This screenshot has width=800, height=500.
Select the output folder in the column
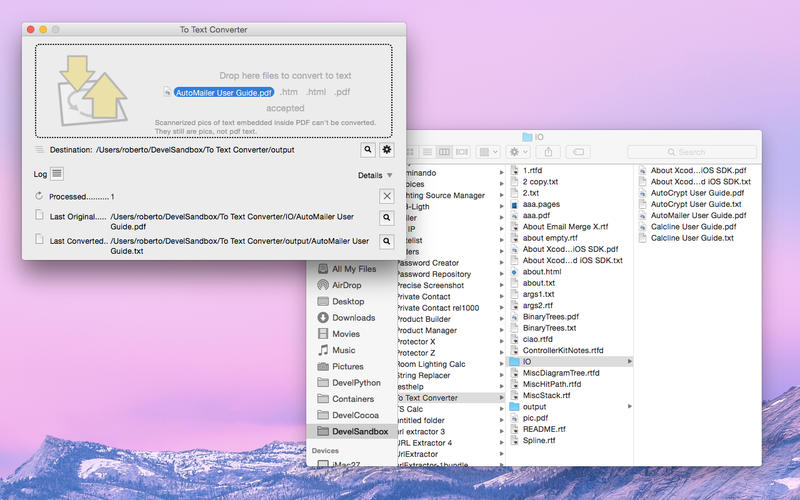point(534,407)
